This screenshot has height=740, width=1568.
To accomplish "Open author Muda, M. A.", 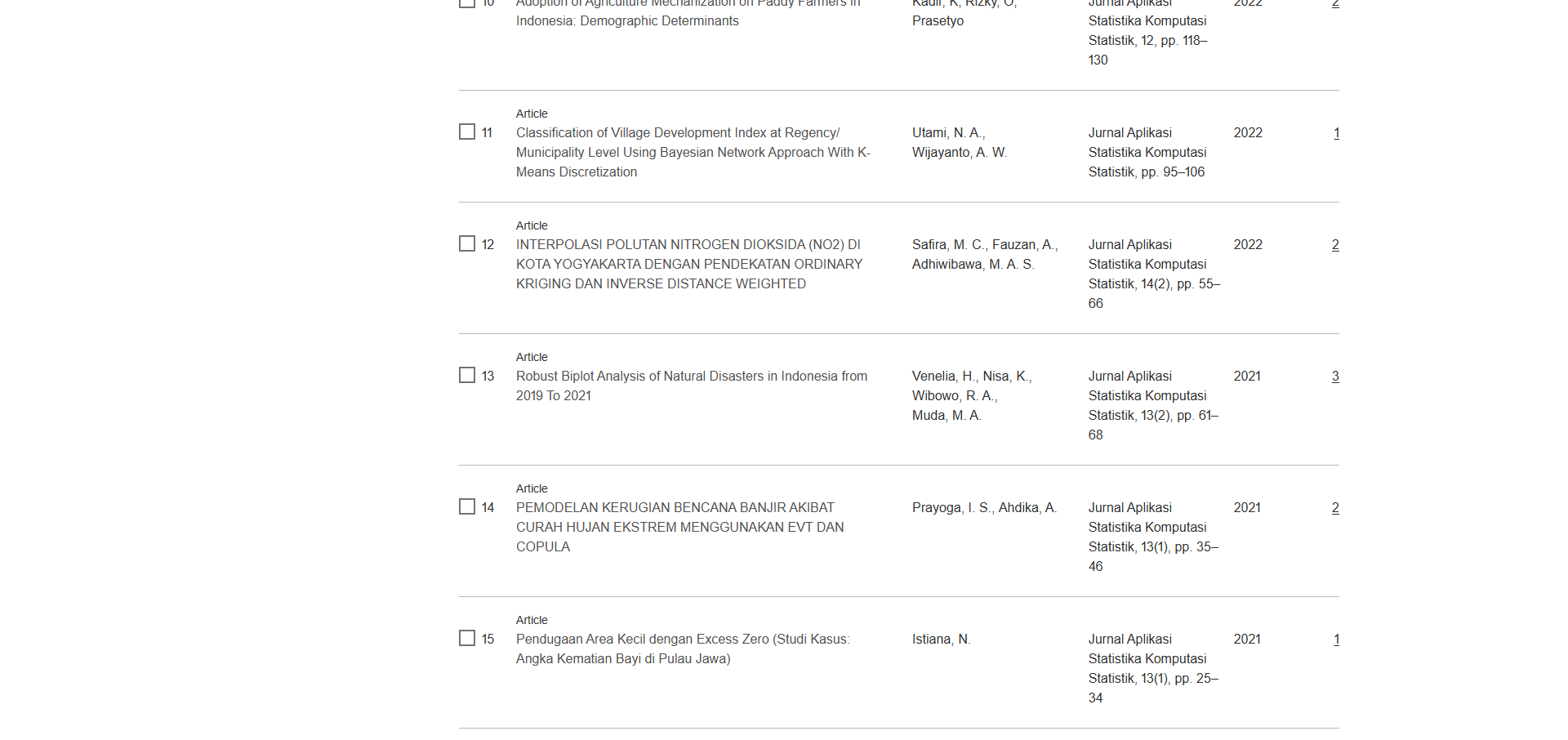I will [x=946, y=415].
